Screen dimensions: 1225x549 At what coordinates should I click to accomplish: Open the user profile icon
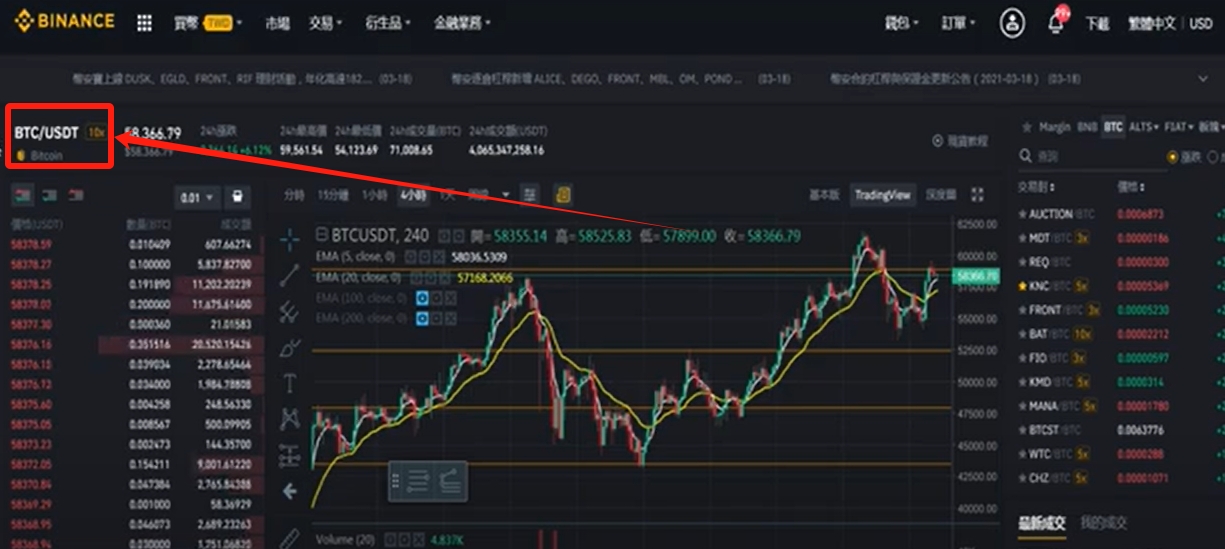pos(1012,22)
